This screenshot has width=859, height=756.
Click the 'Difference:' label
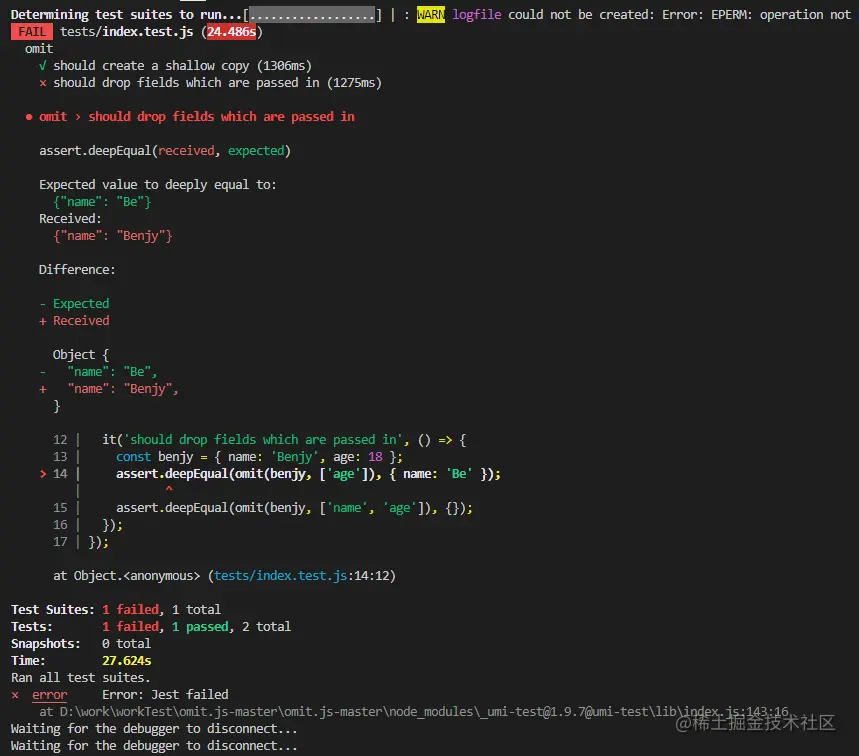click(x=77, y=270)
